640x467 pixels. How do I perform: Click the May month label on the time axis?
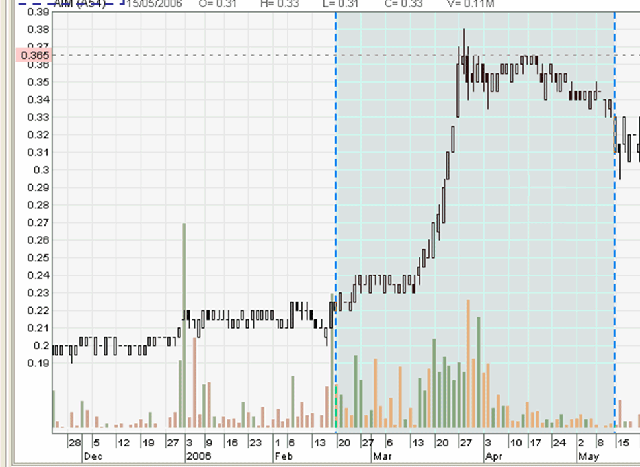[589, 455]
